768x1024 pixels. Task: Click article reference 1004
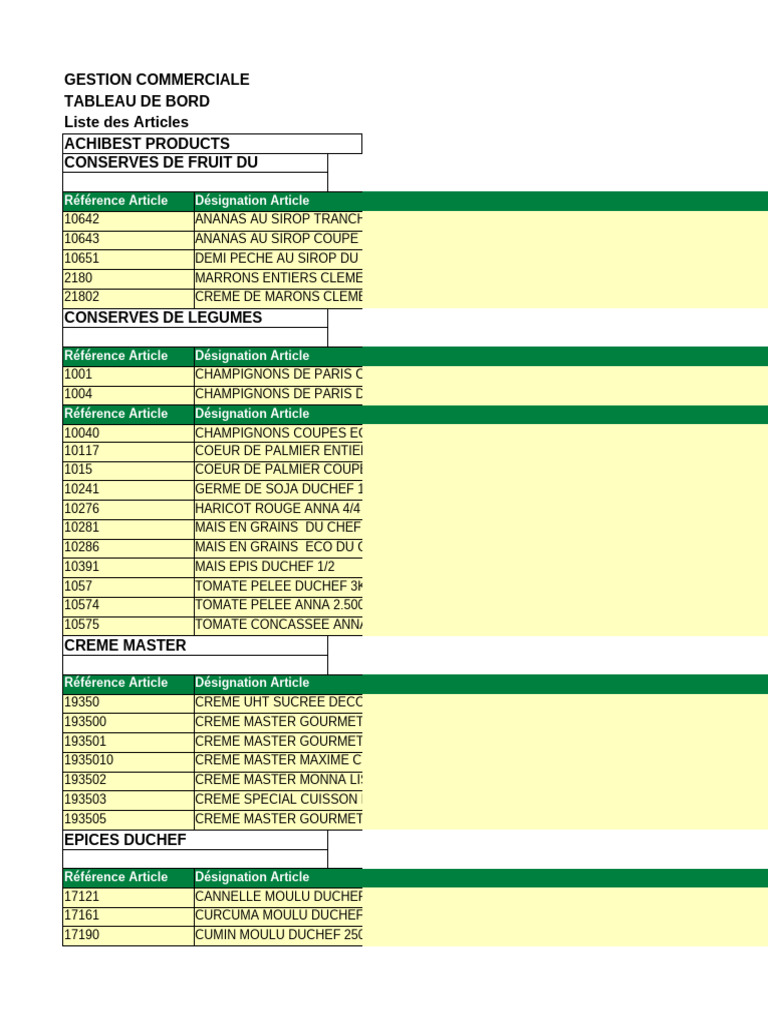pyautogui.click(x=128, y=395)
